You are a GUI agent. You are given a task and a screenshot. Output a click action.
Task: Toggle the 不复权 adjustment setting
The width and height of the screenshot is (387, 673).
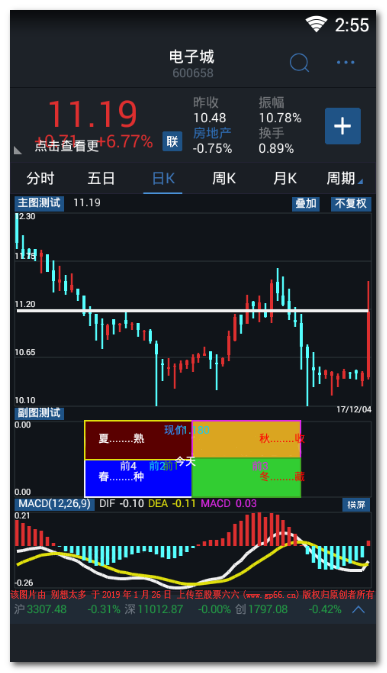pos(351,203)
